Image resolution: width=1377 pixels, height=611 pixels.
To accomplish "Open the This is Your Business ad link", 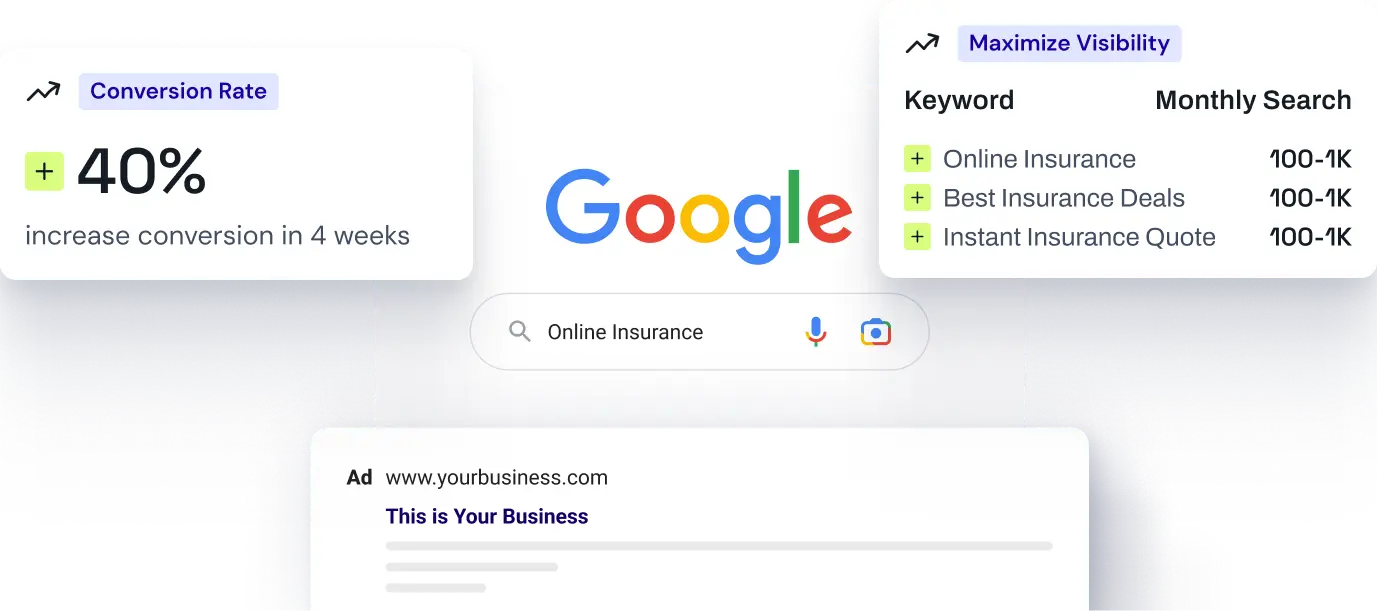I will click(x=487, y=516).
